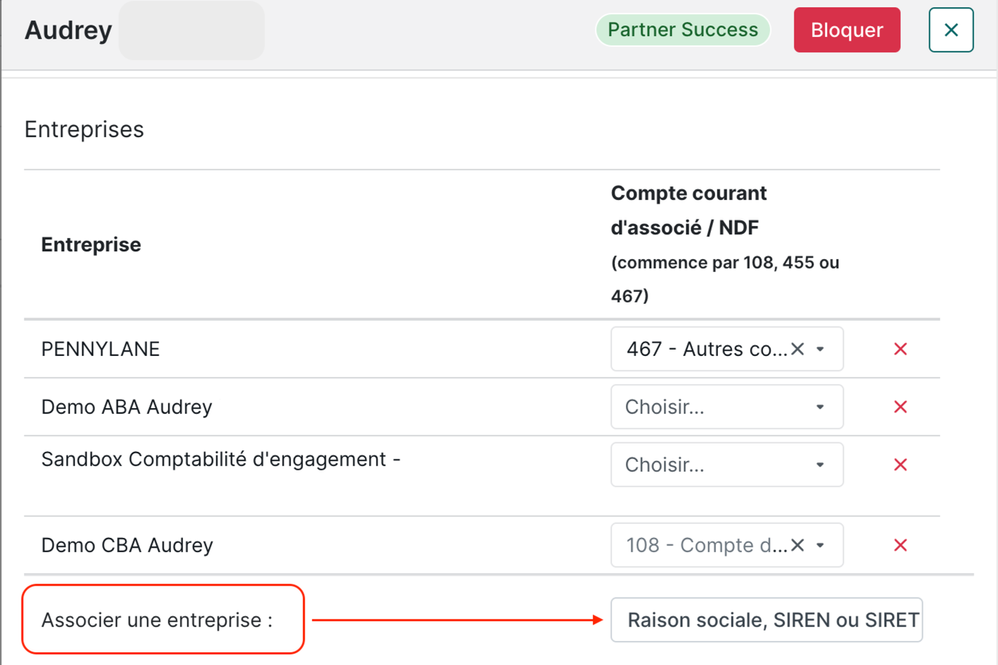Click the Entreprise column header
Viewport: 998px width, 665px height.
pyautogui.click(x=91, y=245)
